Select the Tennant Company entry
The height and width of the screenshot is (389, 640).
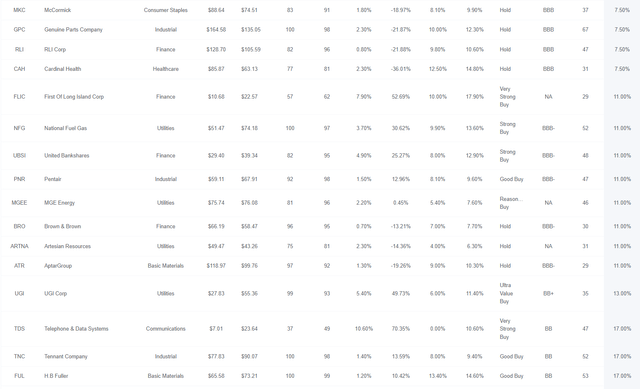[x=66, y=356]
